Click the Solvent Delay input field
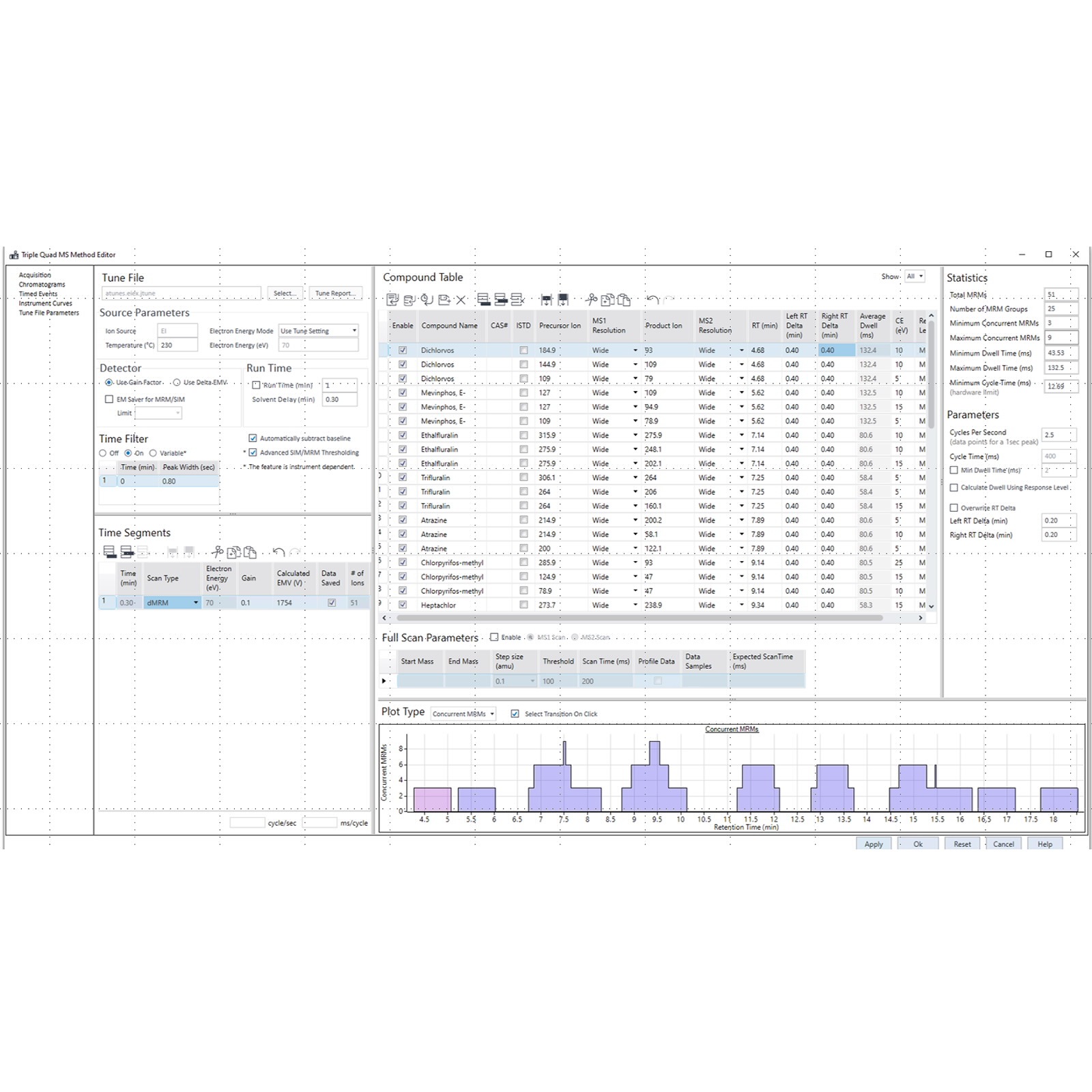This screenshot has width=1092, height=1092. pos(339,399)
